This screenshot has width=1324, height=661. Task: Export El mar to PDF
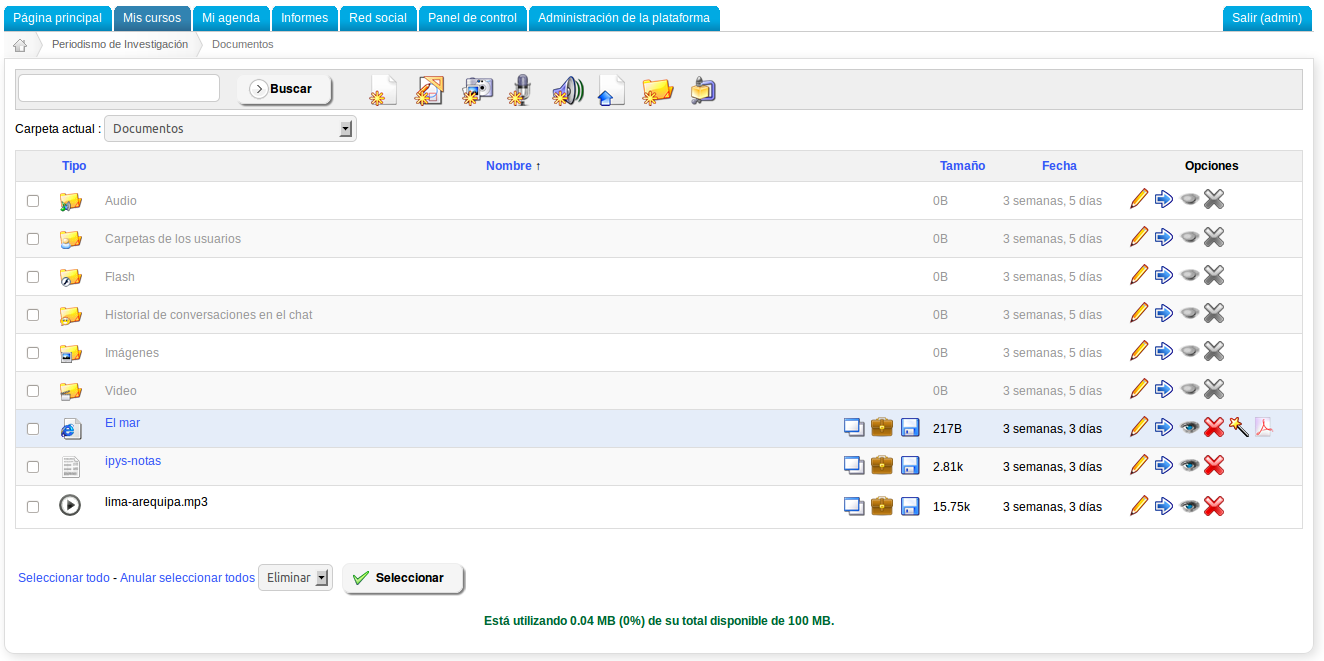(1264, 427)
